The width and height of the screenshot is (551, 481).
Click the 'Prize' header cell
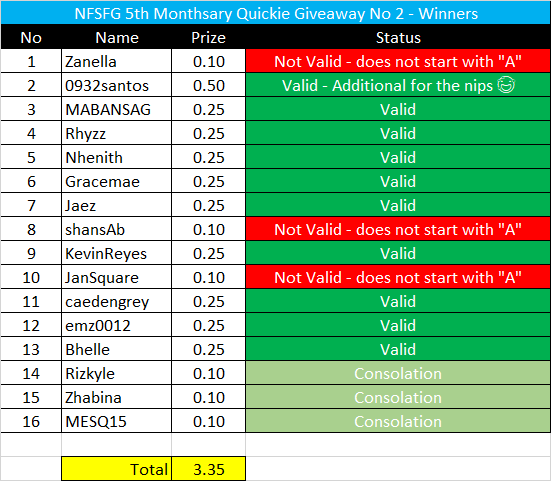(208, 37)
